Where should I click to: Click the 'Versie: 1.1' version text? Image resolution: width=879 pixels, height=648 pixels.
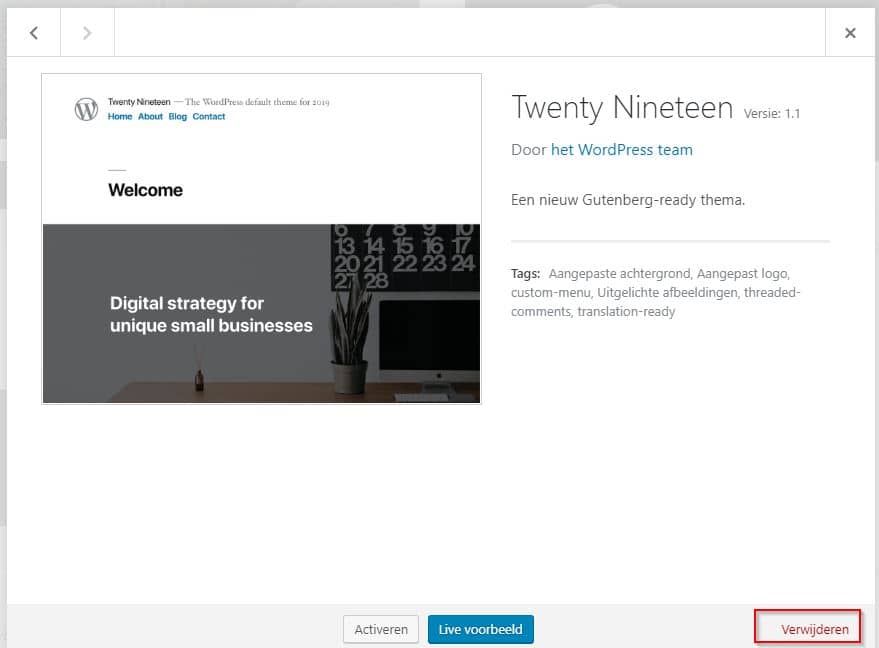coord(771,114)
